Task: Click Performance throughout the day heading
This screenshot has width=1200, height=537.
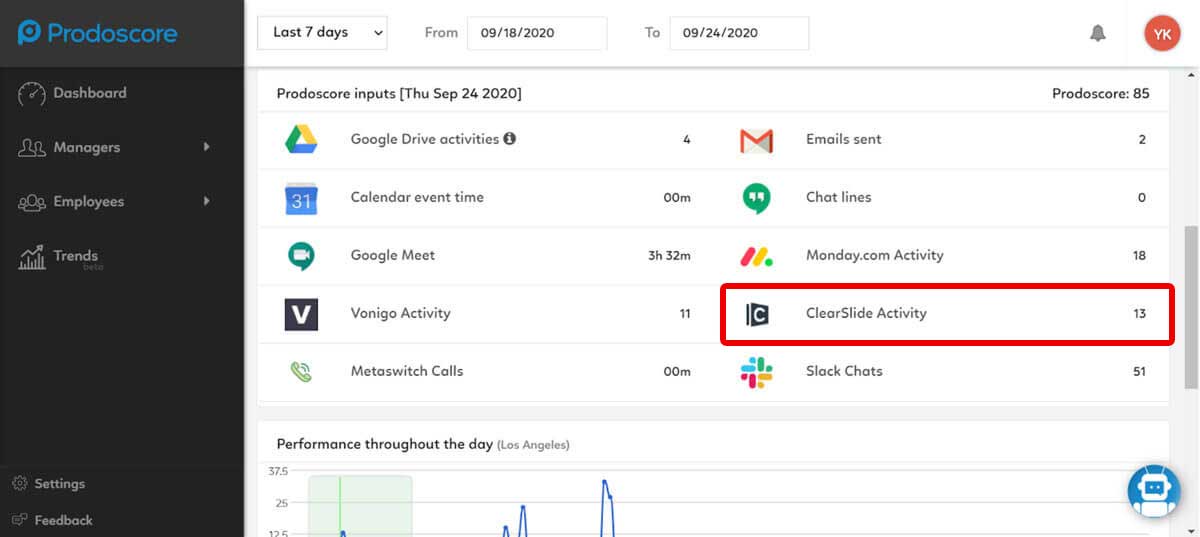Action: [423, 444]
